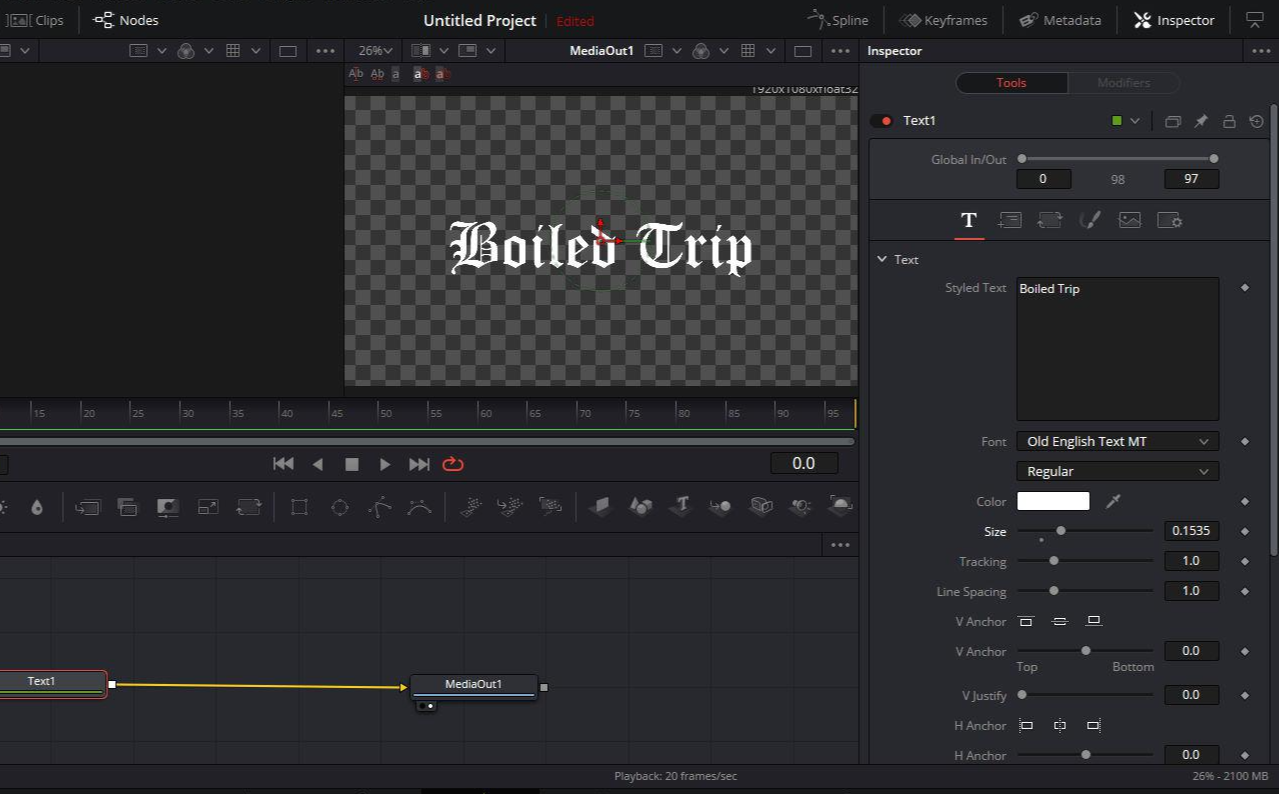Open viewer zoom dropdown showing 26%

pyautogui.click(x=376, y=50)
